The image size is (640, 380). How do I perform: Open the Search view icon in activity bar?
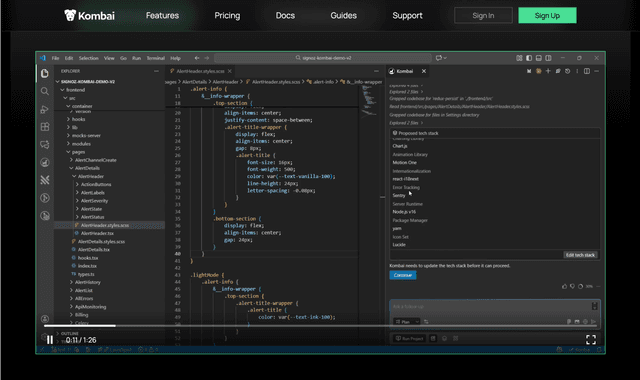click(x=45, y=91)
